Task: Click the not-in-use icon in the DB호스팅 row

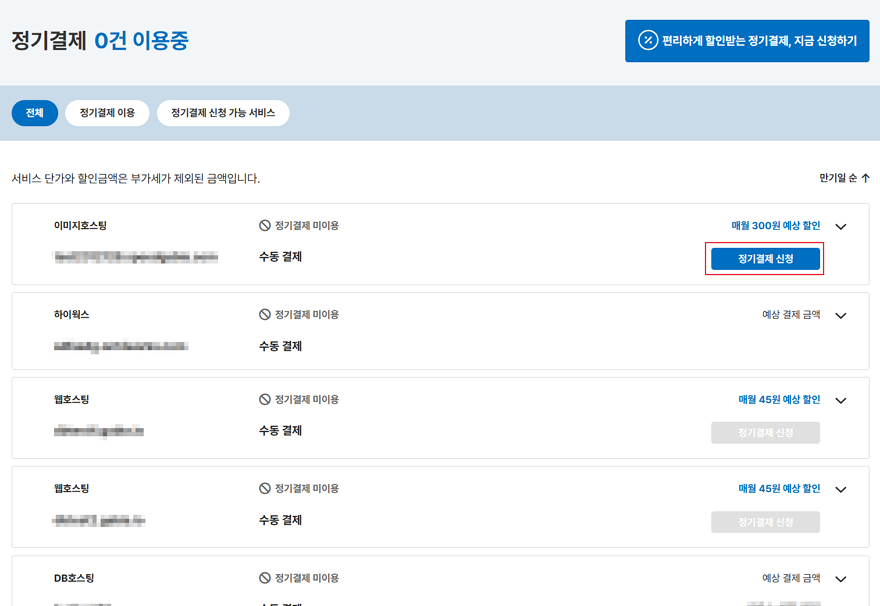Action: 265,578
